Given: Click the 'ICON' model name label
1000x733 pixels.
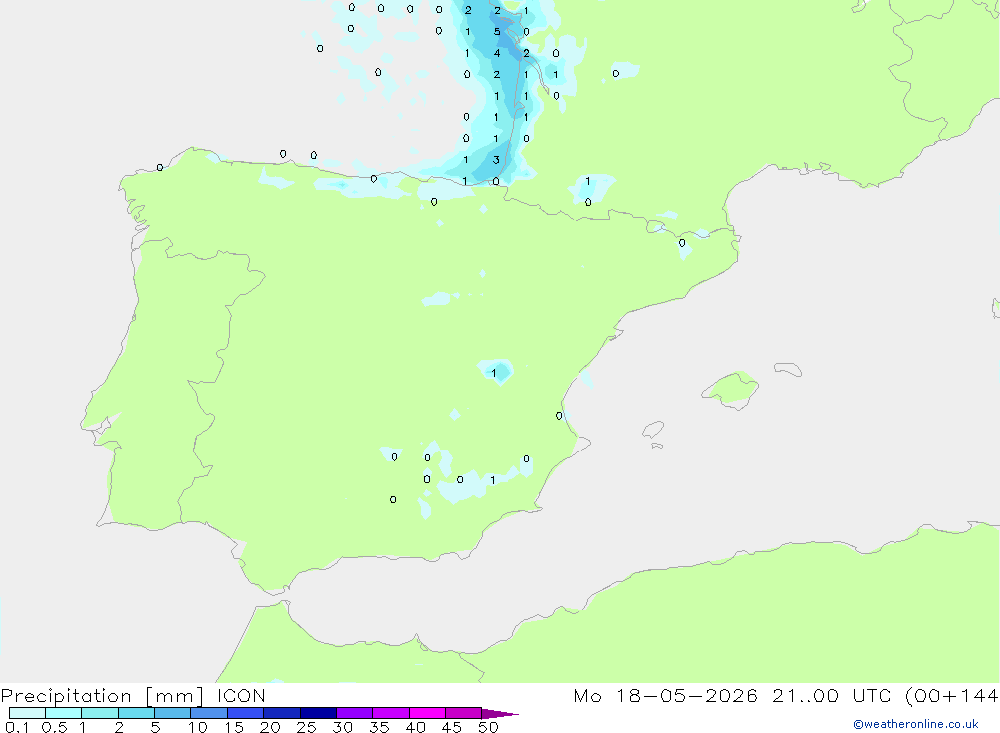Looking at the screenshot, I should [241, 695].
